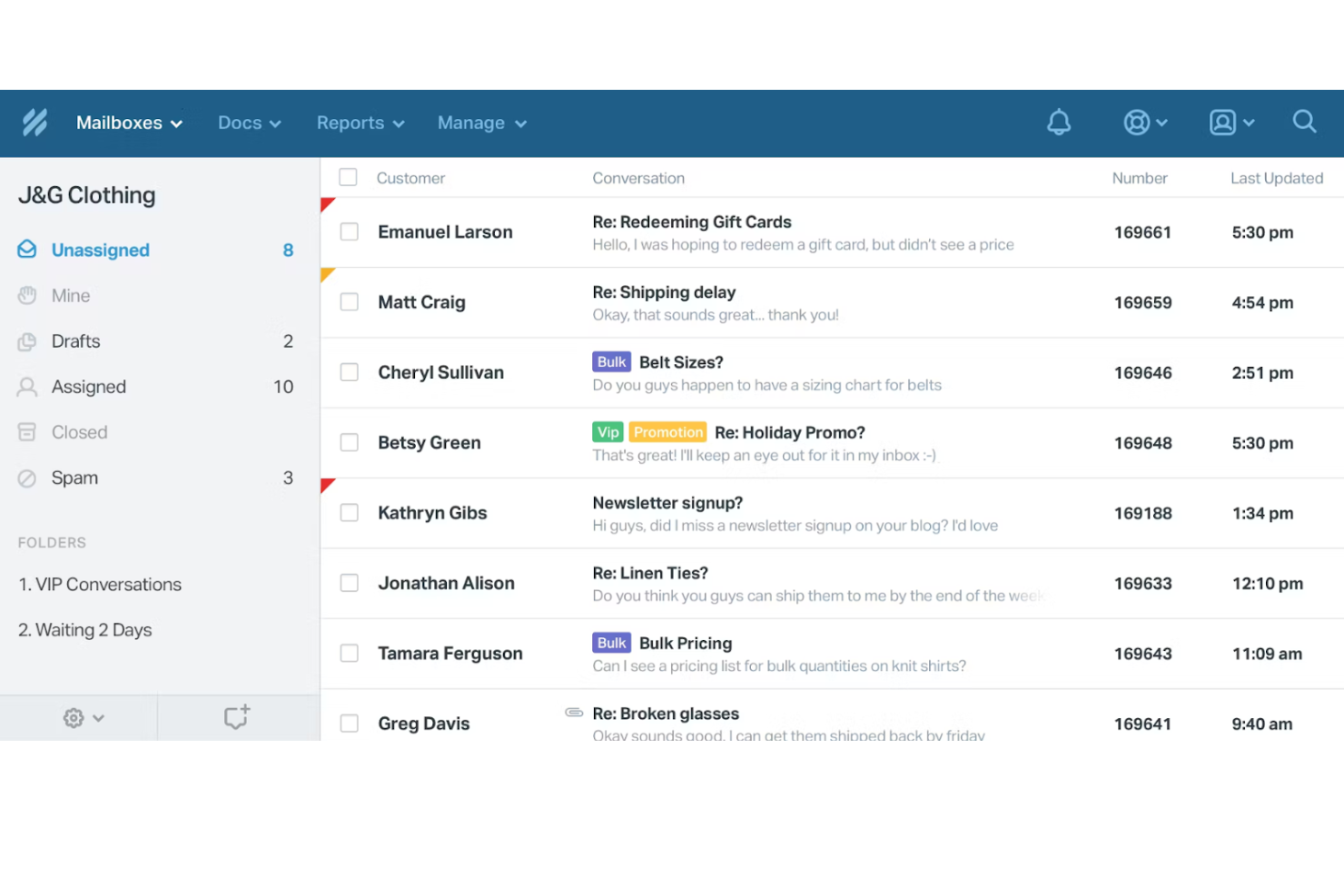1344x896 pixels.
Task: Open Tamara Ferguson's Bulk Pricing conversation
Action: (686, 643)
